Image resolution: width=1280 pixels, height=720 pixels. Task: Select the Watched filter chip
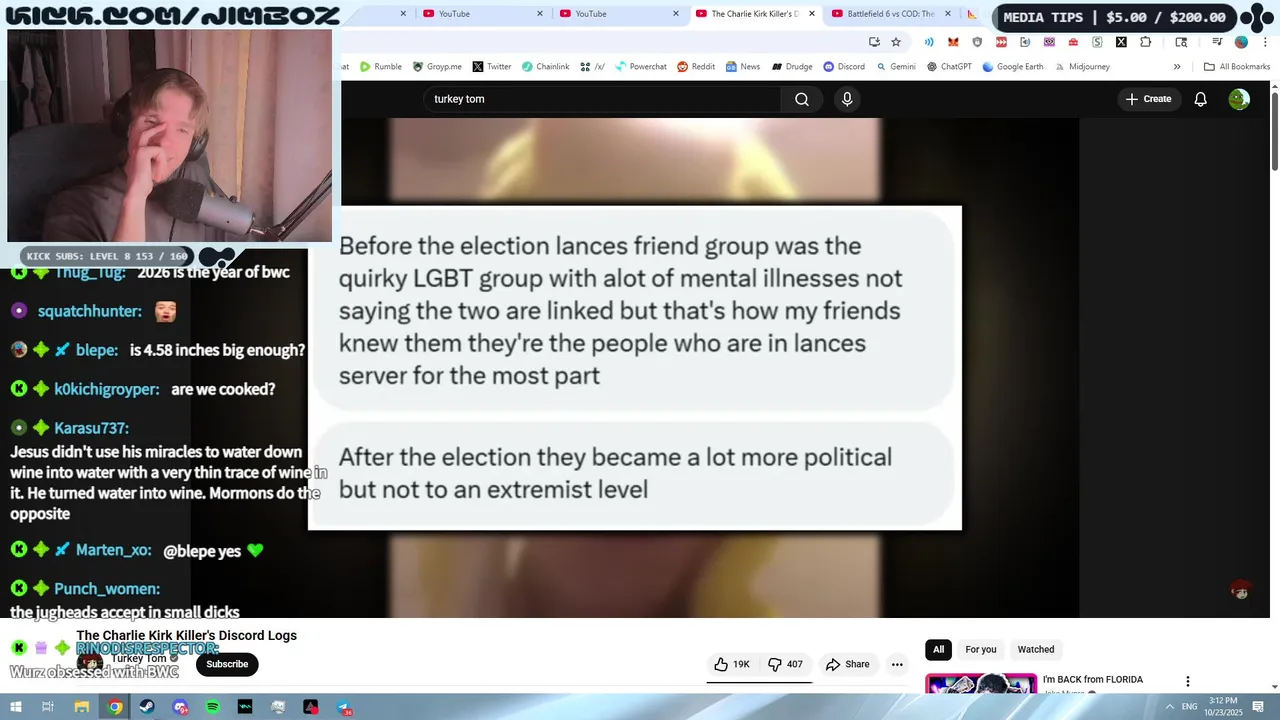pos(1036,649)
